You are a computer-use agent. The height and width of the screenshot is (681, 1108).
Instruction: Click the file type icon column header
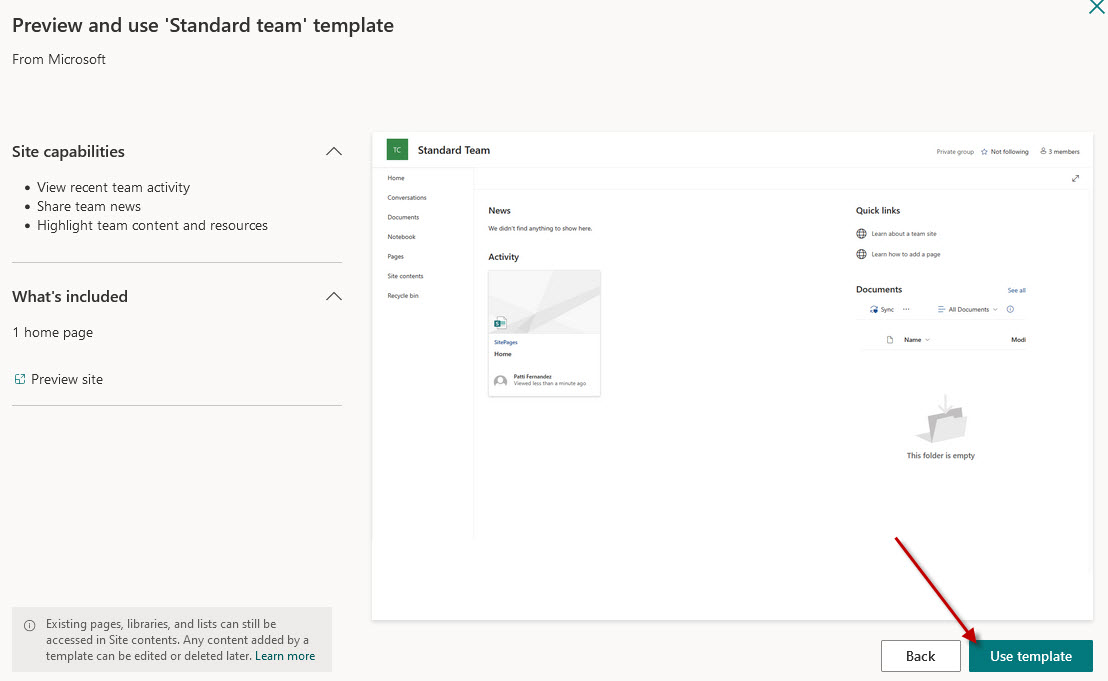(890, 340)
